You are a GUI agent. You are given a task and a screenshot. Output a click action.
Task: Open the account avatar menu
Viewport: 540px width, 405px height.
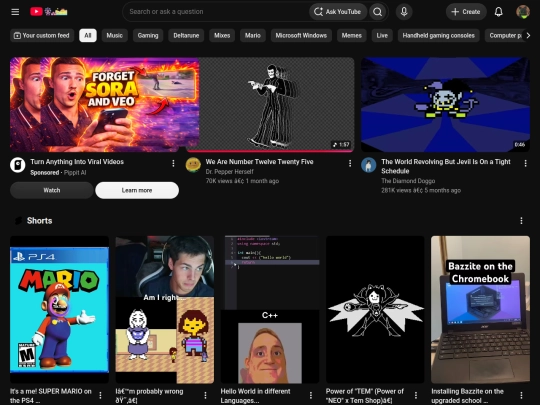pyautogui.click(x=522, y=12)
